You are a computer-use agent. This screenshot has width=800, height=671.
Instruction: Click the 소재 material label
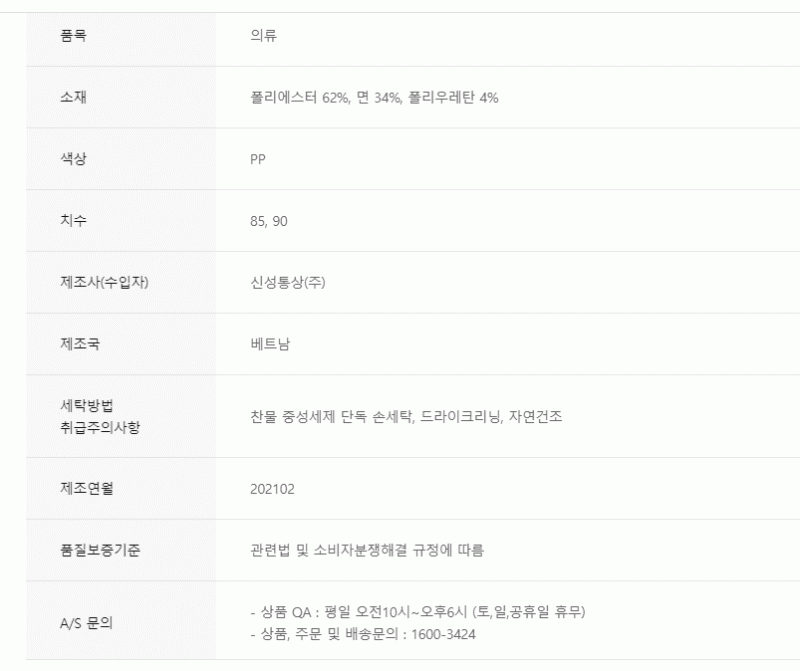click(73, 97)
